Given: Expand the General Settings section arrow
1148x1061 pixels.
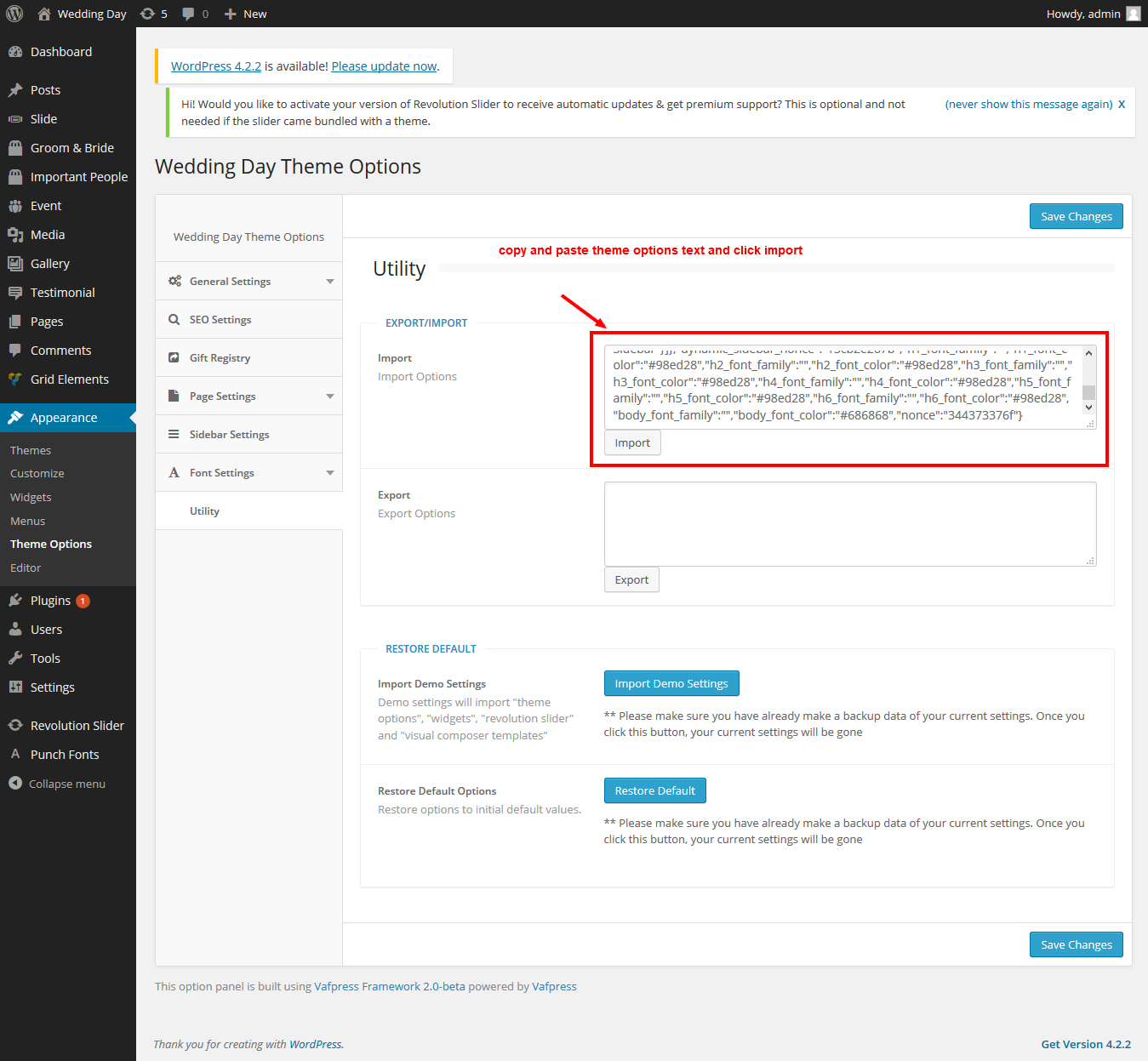Looking at the screenshot, I should 330,282.
